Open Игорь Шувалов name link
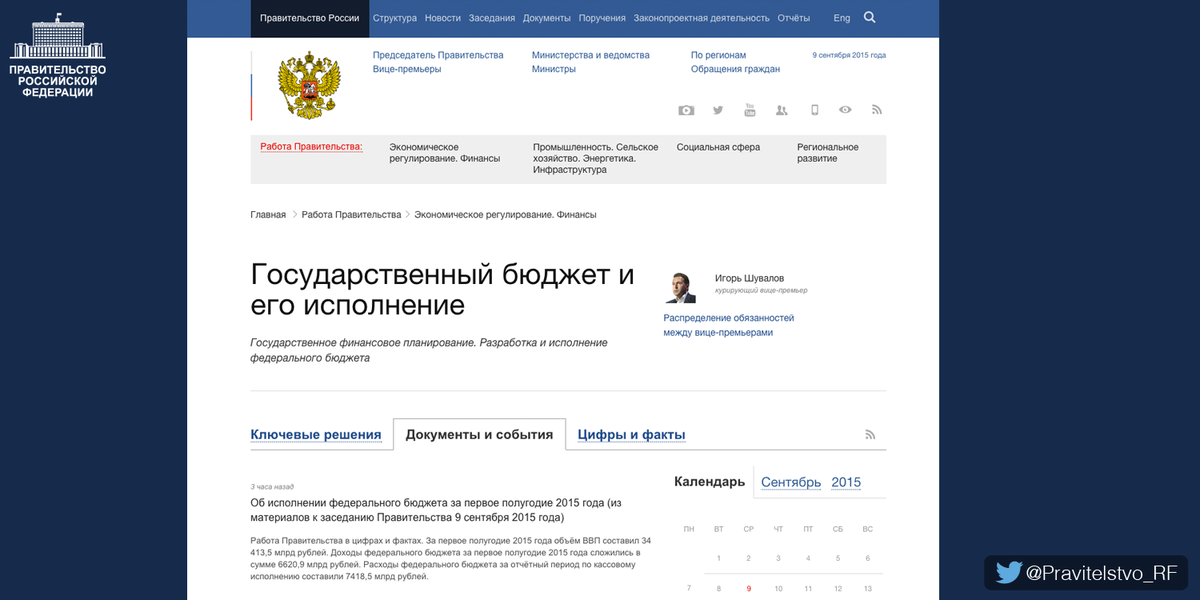The image size is (1200, 600). click(x=750, y=278)
